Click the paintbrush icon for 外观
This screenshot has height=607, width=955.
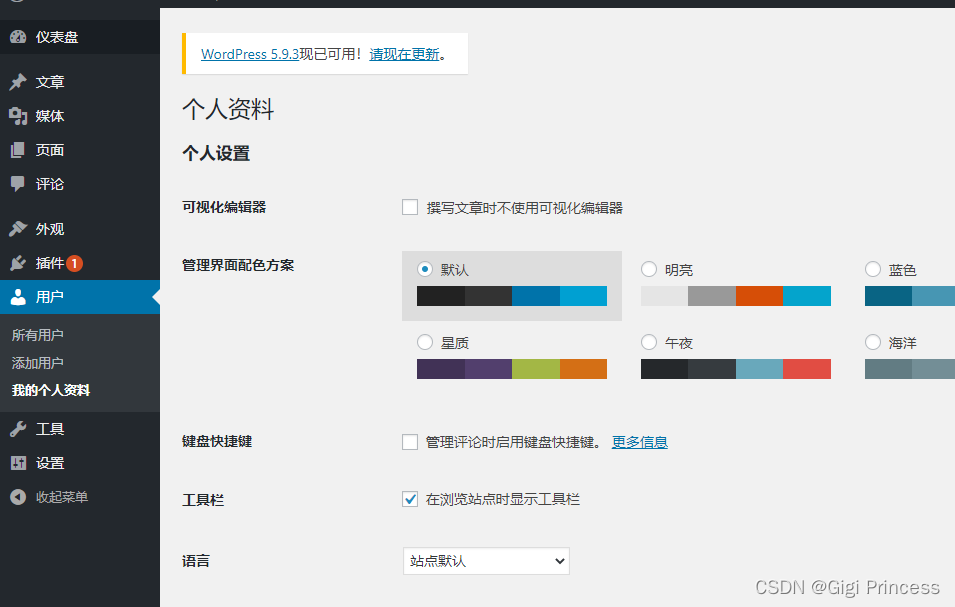tap(18, 229)
